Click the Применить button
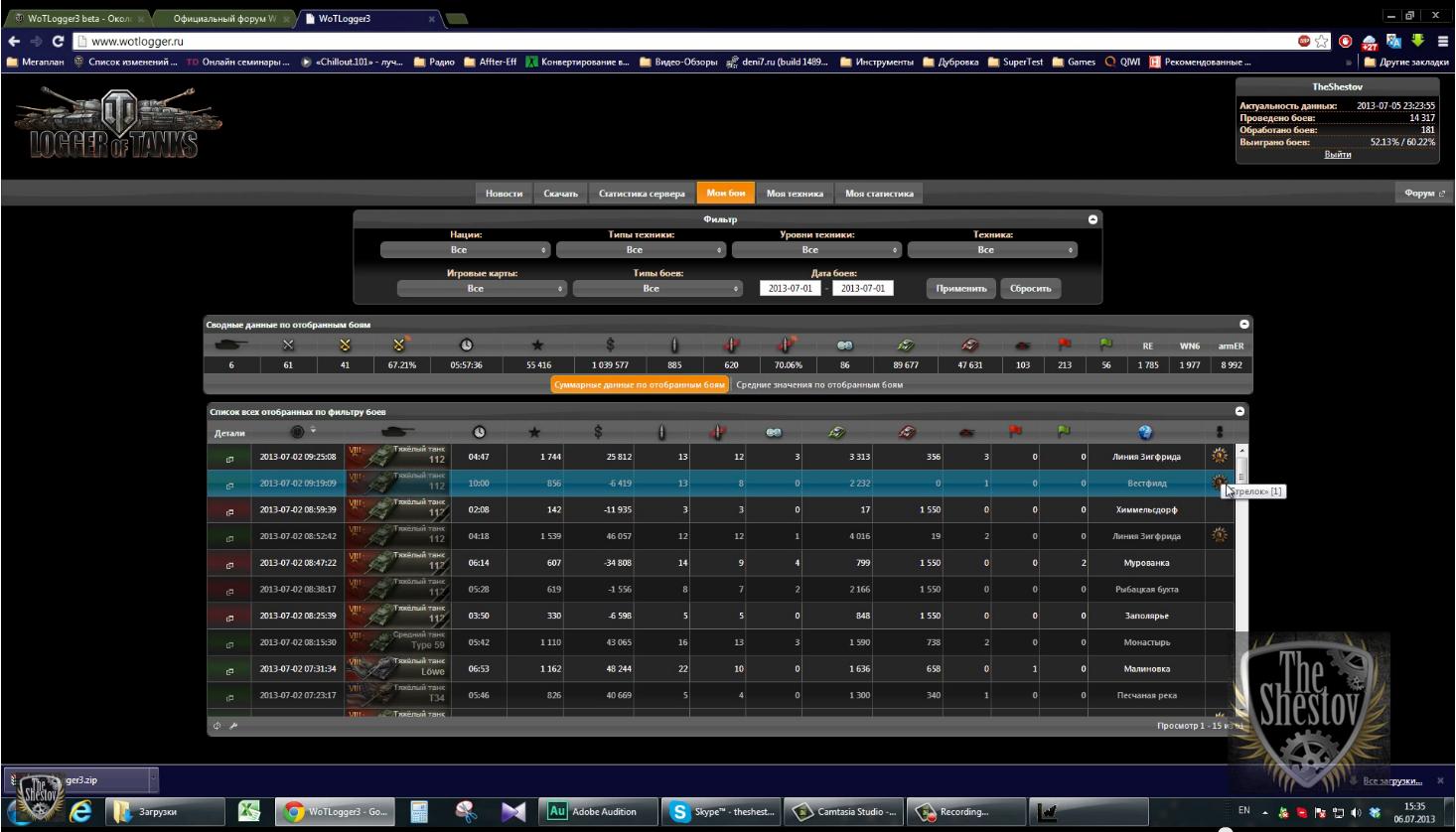Screen dimensions: 1456x832 961,289
